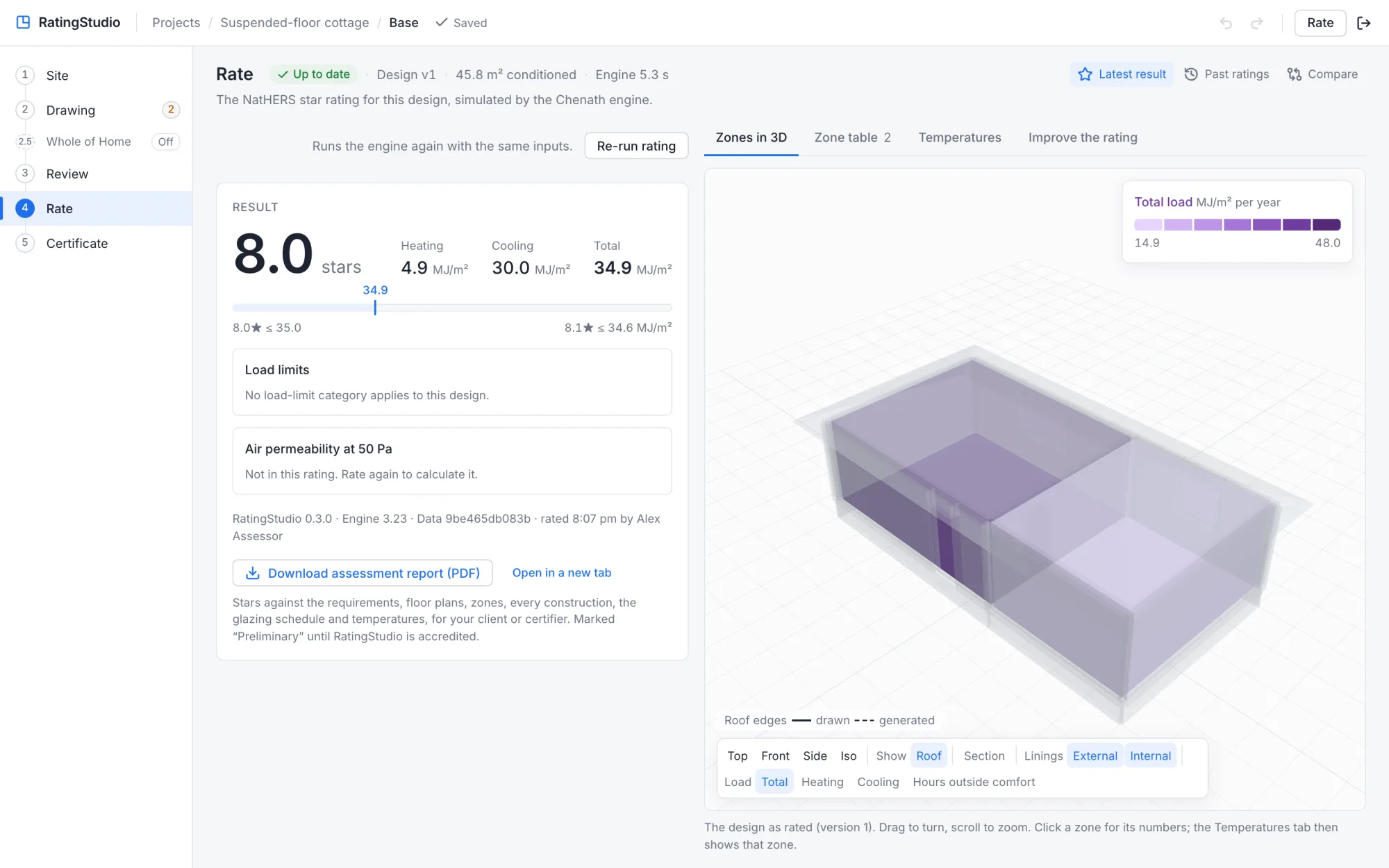
Task: Click the step 3 Review circle
Action: click(x=25, y=174)
